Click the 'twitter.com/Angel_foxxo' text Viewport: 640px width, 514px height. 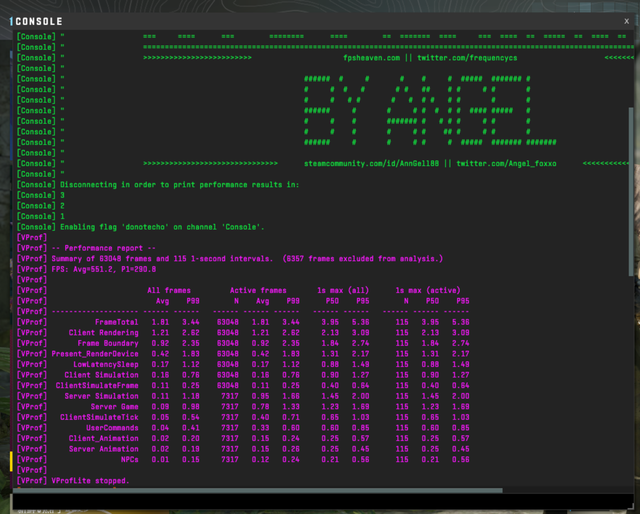[506, 164]
